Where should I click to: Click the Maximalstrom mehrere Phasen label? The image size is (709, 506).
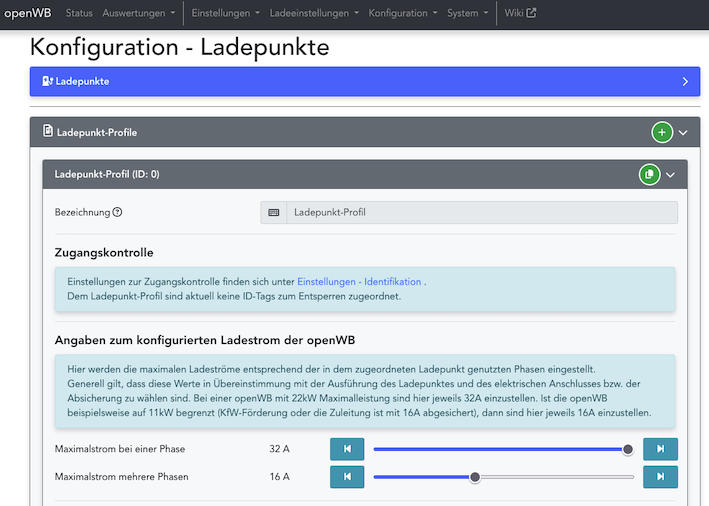[121, 477]
